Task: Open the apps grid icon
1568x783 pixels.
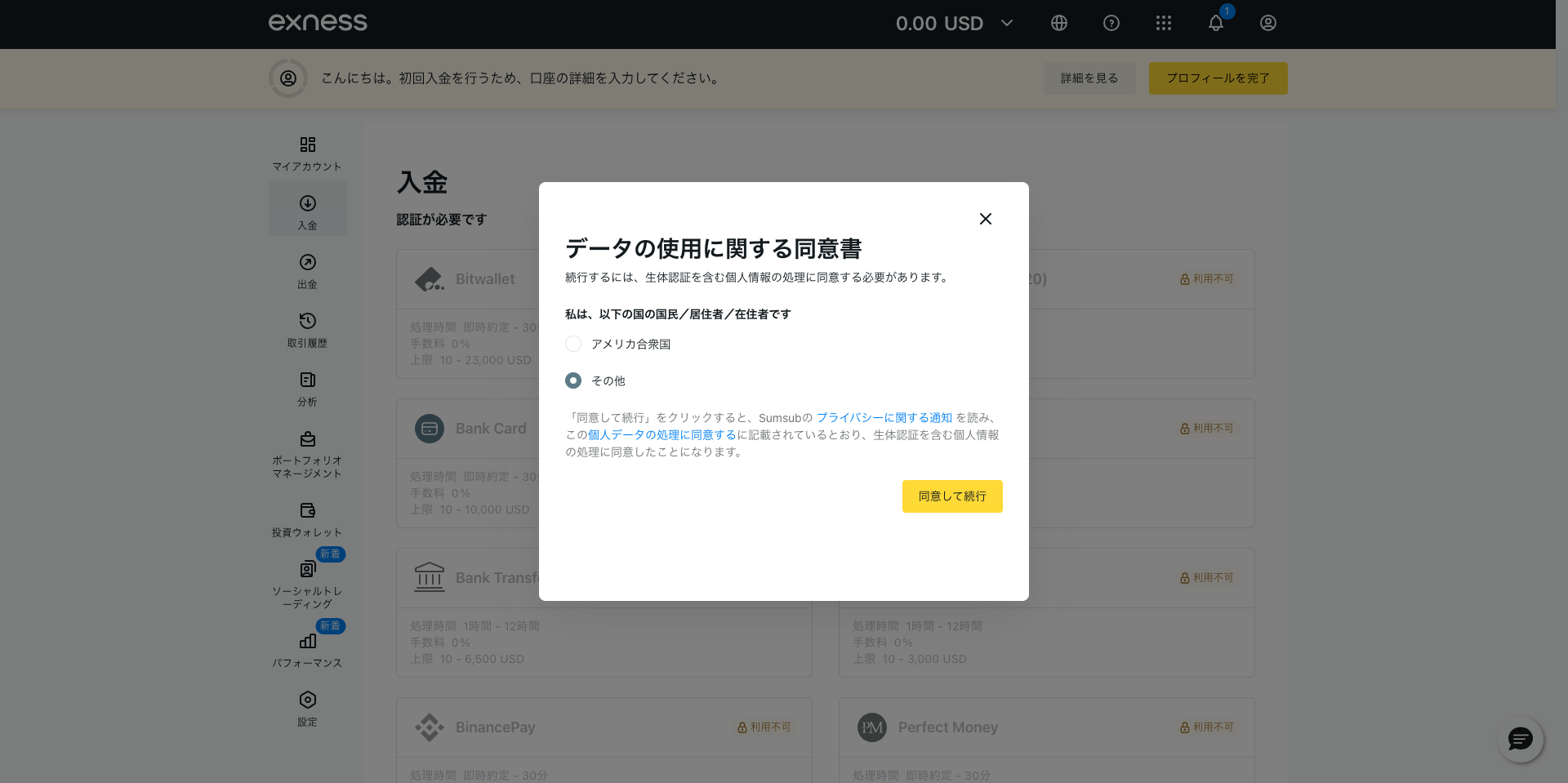Action: (x=1164, y=23)
